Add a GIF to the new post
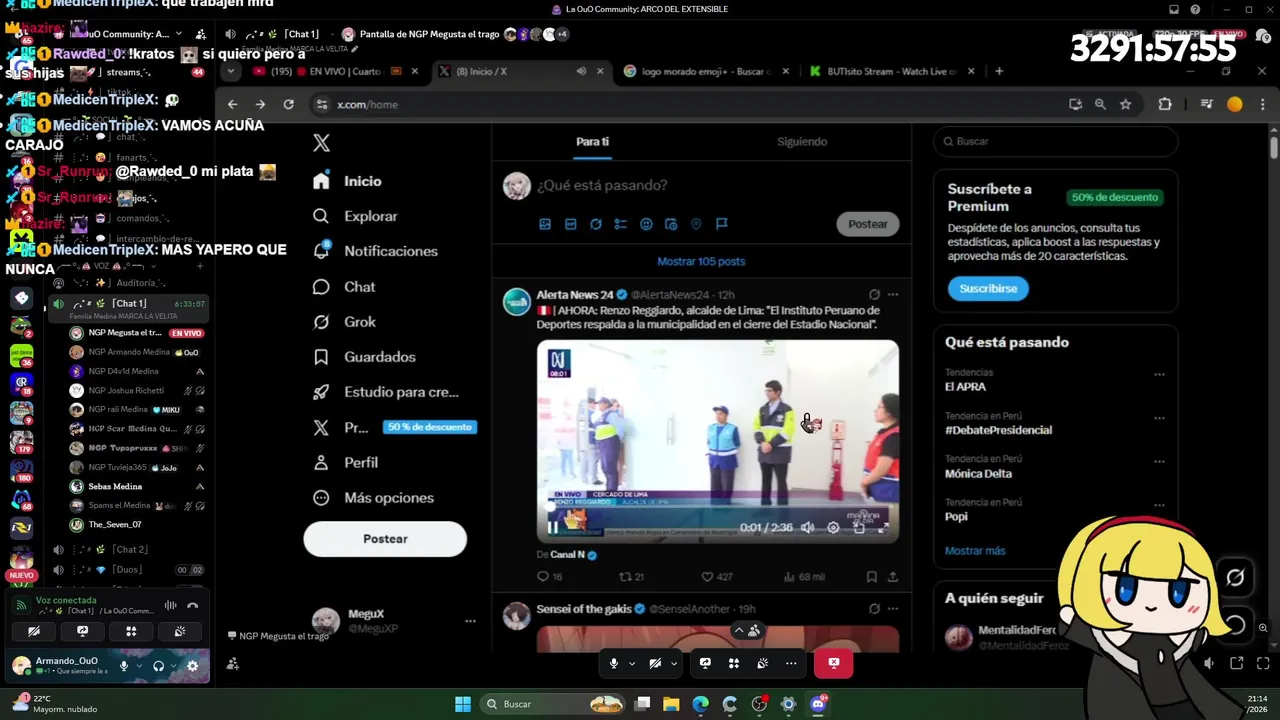This screenshot has height=720, width=1280. 570,224
